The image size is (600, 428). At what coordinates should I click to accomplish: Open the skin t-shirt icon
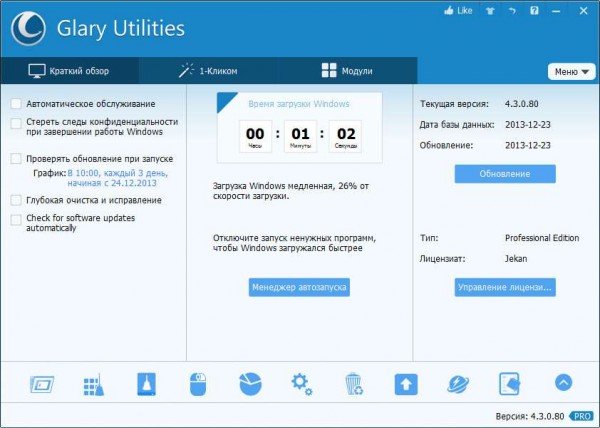point(490,11)
